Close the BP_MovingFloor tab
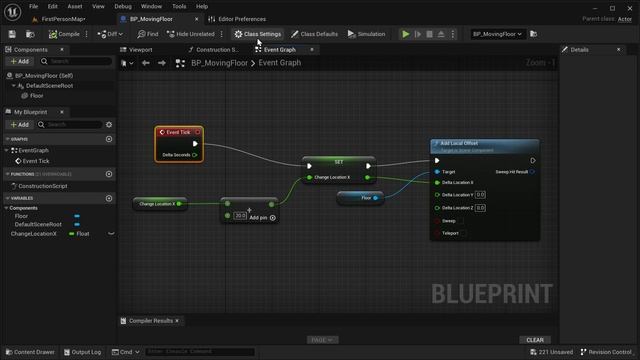Screen dimensions: 640x360 click(x=196, y=19)
